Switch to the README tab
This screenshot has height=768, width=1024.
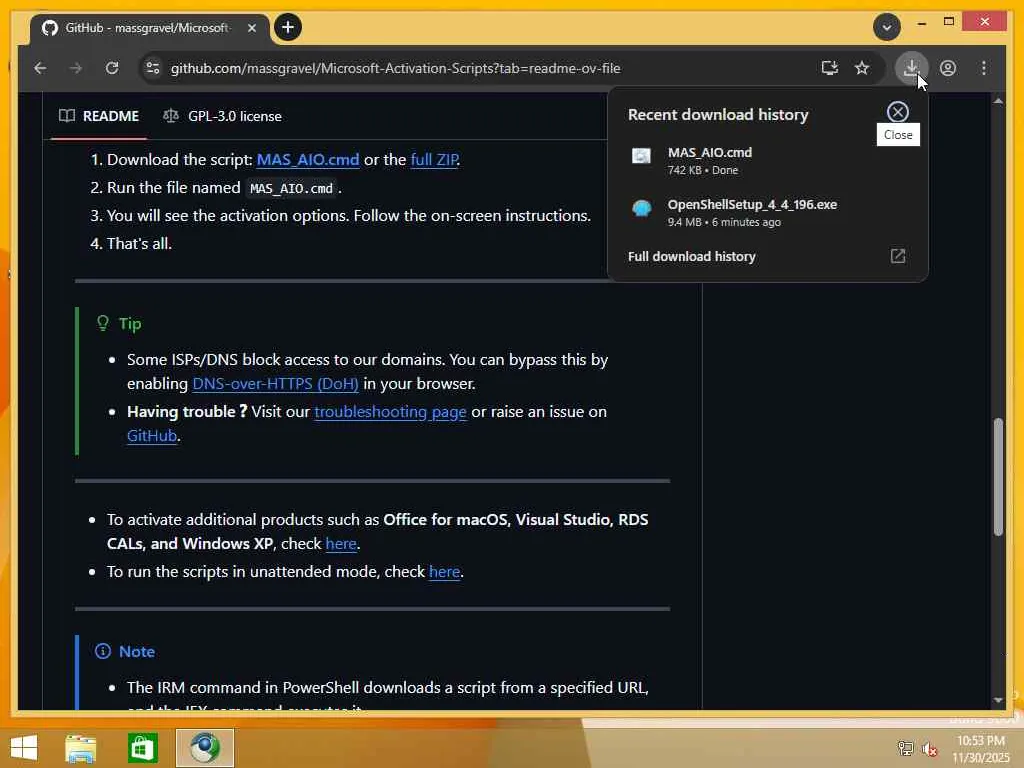click(x=99, y=116)
